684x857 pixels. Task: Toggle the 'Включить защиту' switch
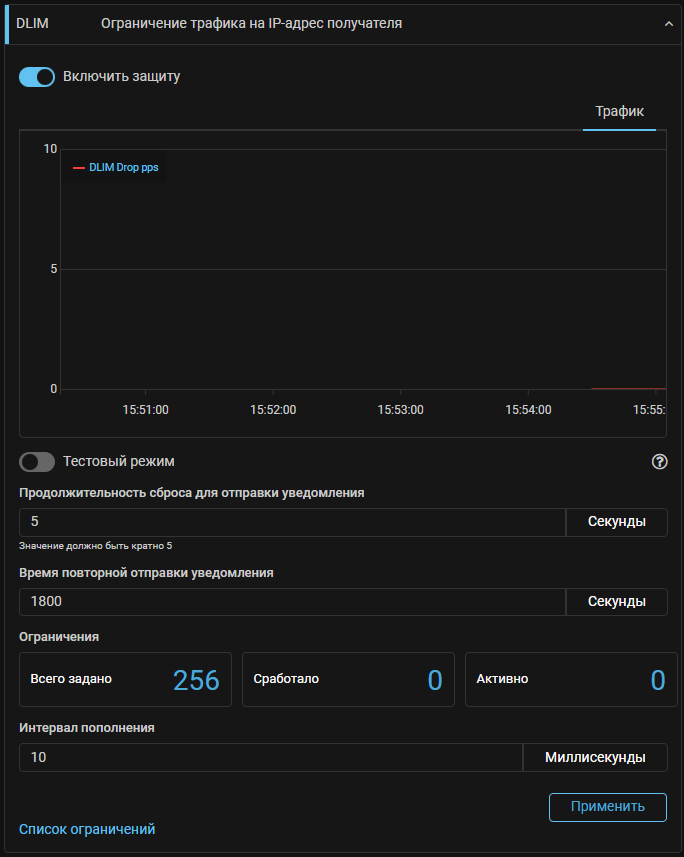pyautogui.click(x=37, y=76)
